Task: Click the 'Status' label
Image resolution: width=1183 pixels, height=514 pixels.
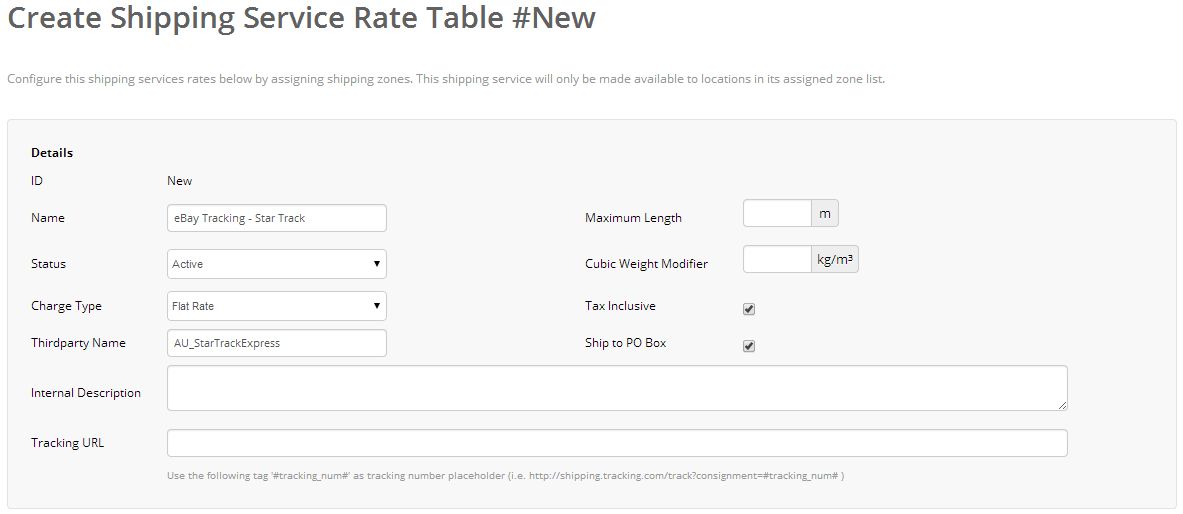Action: 48,264
